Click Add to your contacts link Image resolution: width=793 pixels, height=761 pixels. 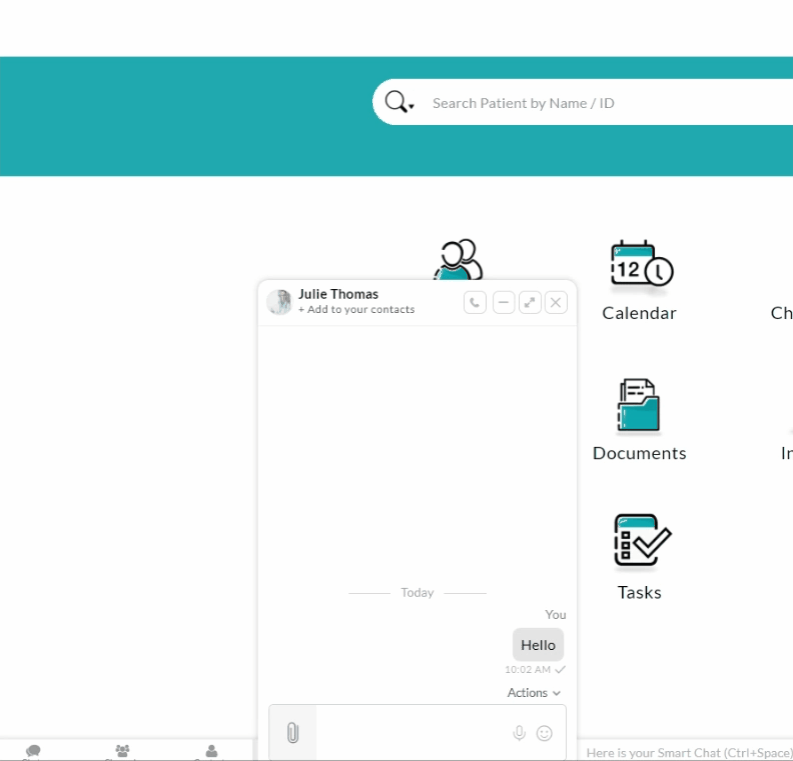(356, 310)
